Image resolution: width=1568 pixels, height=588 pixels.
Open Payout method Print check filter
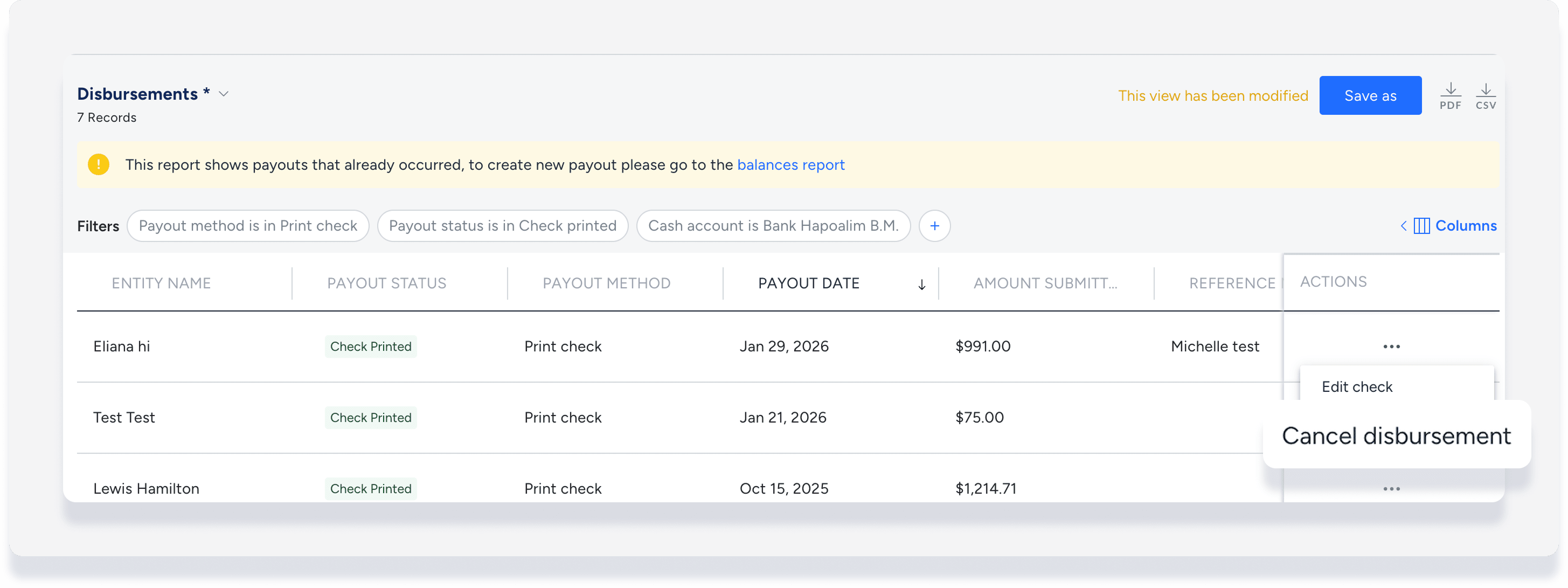click(x=248, y=226)
